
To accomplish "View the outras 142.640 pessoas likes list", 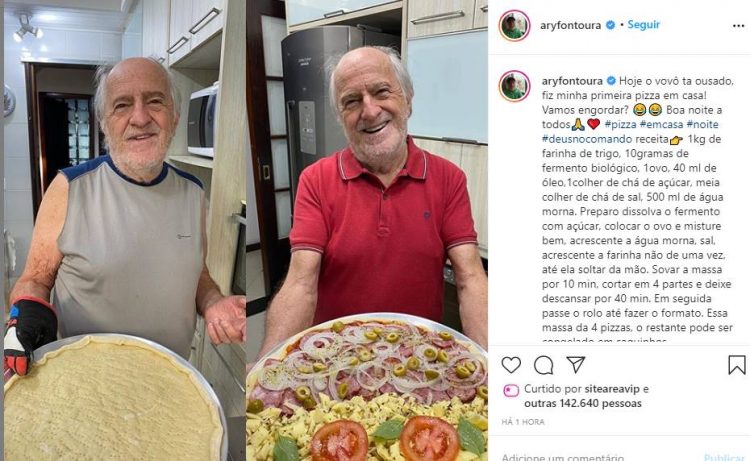I will point(583,404).
